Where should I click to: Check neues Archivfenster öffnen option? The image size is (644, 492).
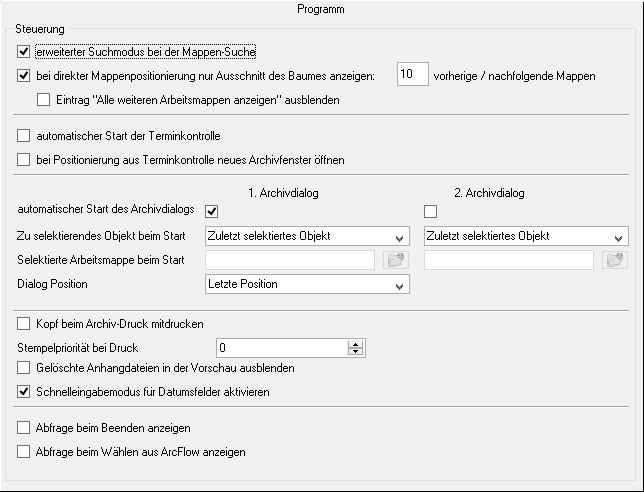23,159
